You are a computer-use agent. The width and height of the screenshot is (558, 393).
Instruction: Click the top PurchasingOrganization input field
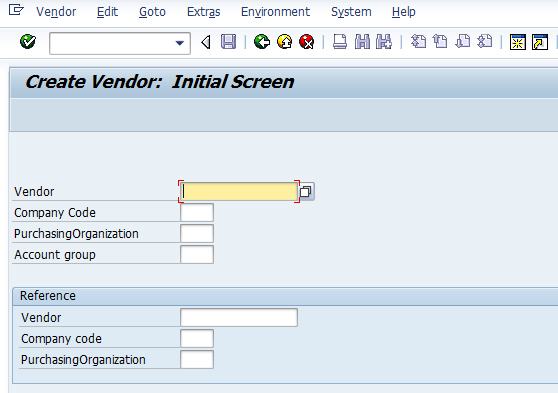coord(197,234)
